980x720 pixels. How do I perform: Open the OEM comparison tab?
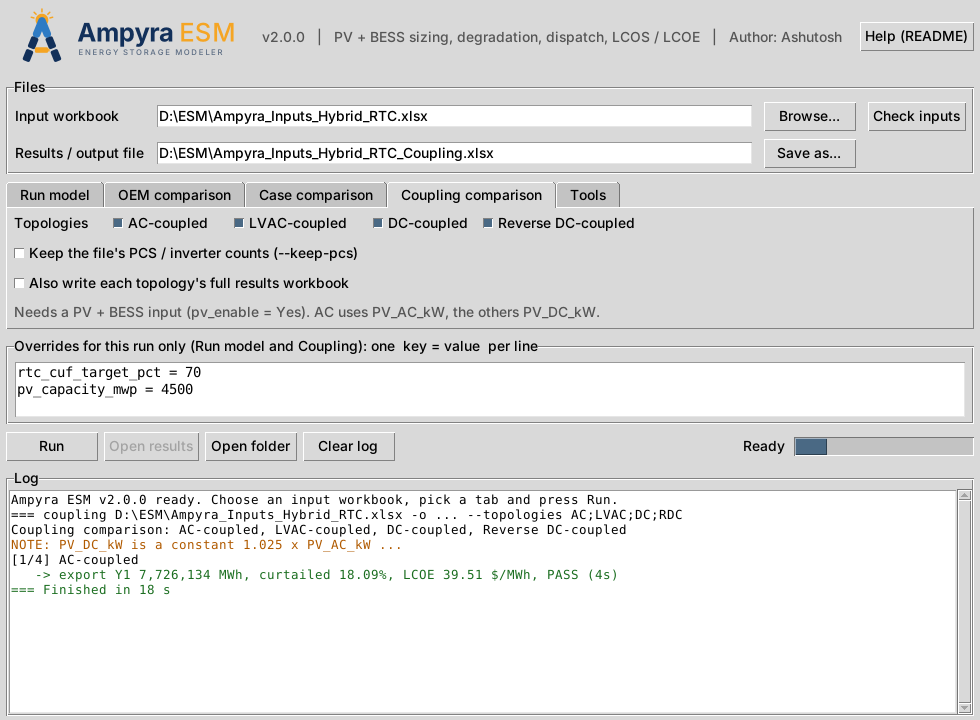point(174,195)
